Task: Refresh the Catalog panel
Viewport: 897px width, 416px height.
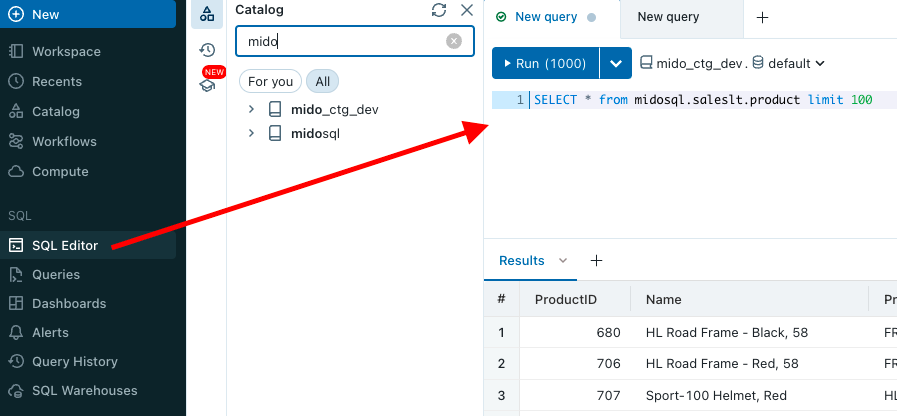Action: (439, 10)
